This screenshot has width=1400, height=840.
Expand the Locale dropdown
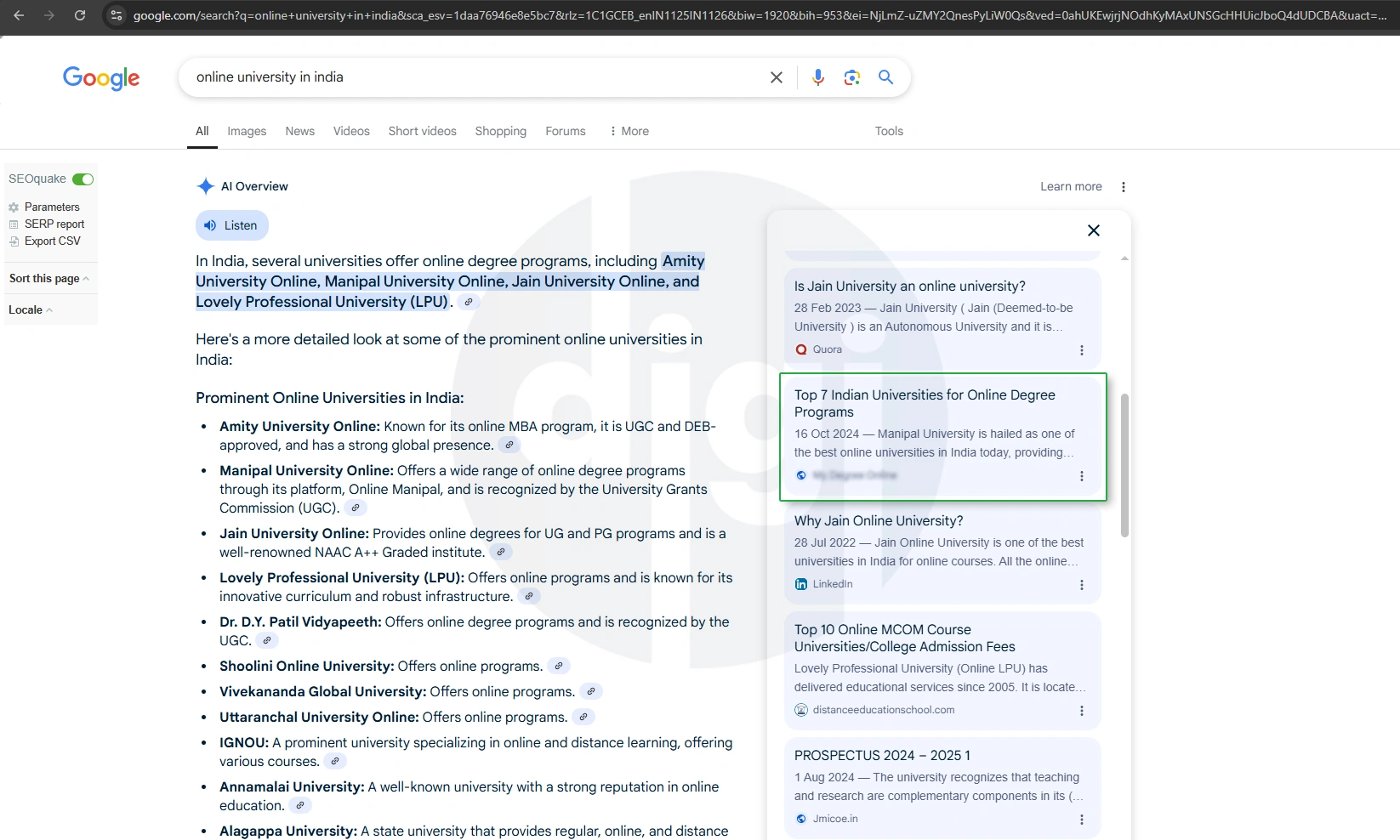(x=30, y=309)
